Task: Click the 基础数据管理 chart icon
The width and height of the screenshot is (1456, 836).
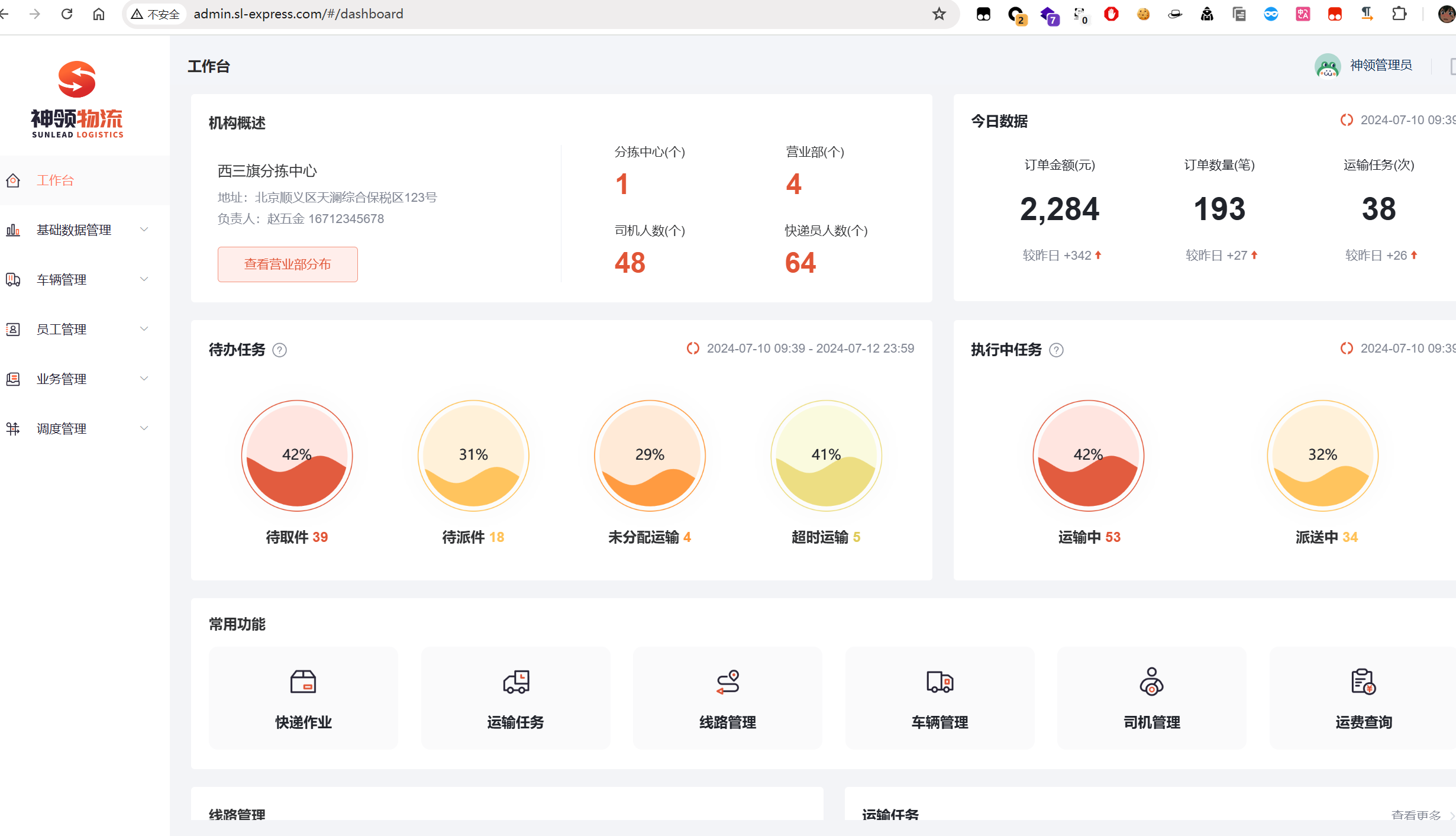Action: (13, 230)
